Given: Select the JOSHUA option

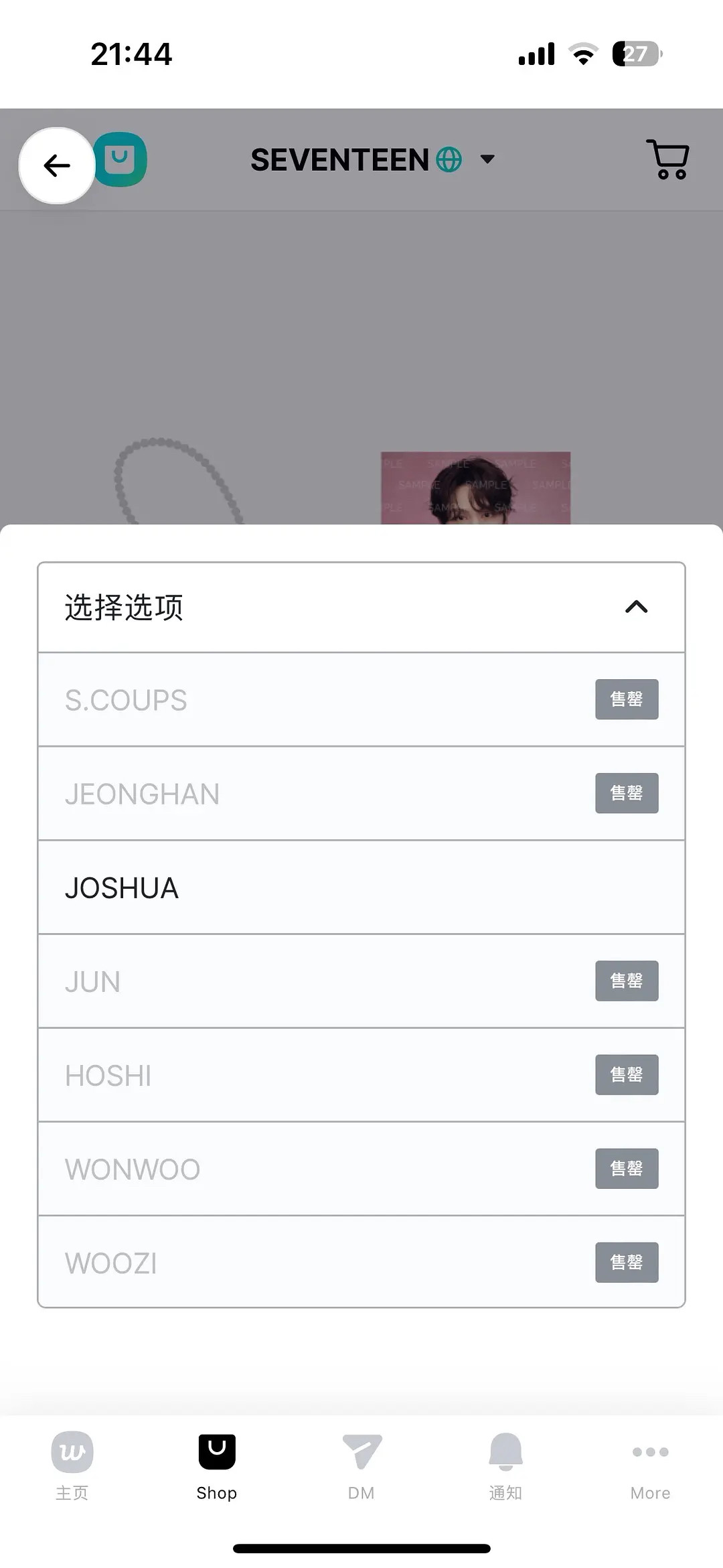Looking at the screenshot, I should pyautogui.click(x=361, y=887).
